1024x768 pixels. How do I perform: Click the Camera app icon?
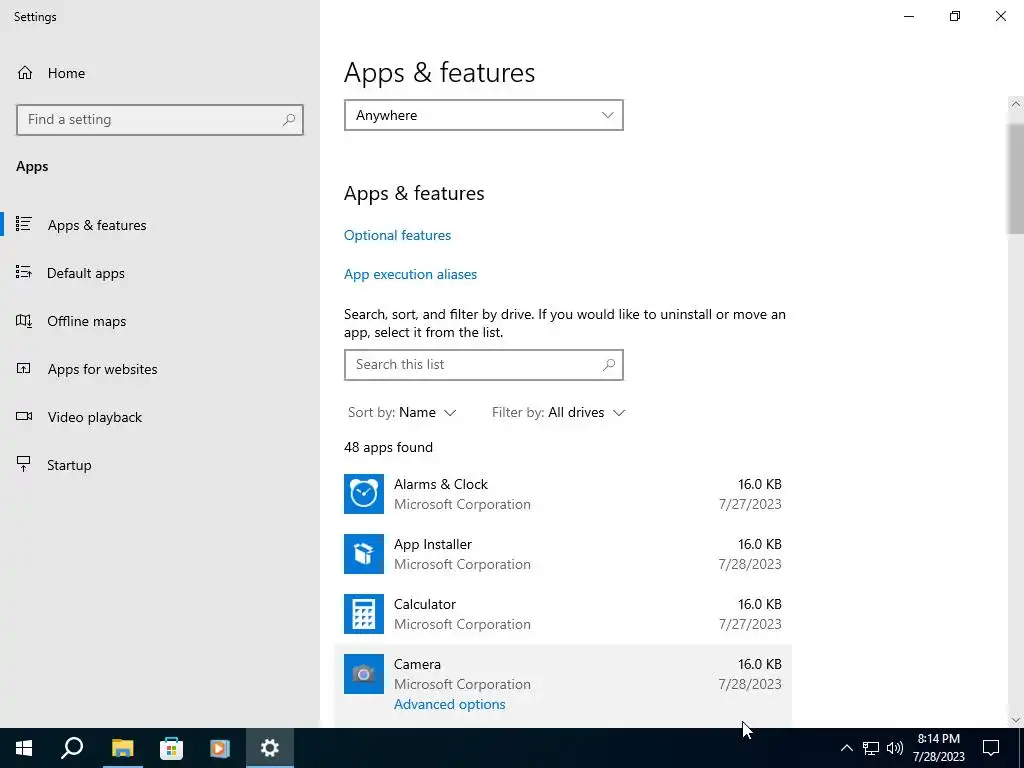pos(364,674)
